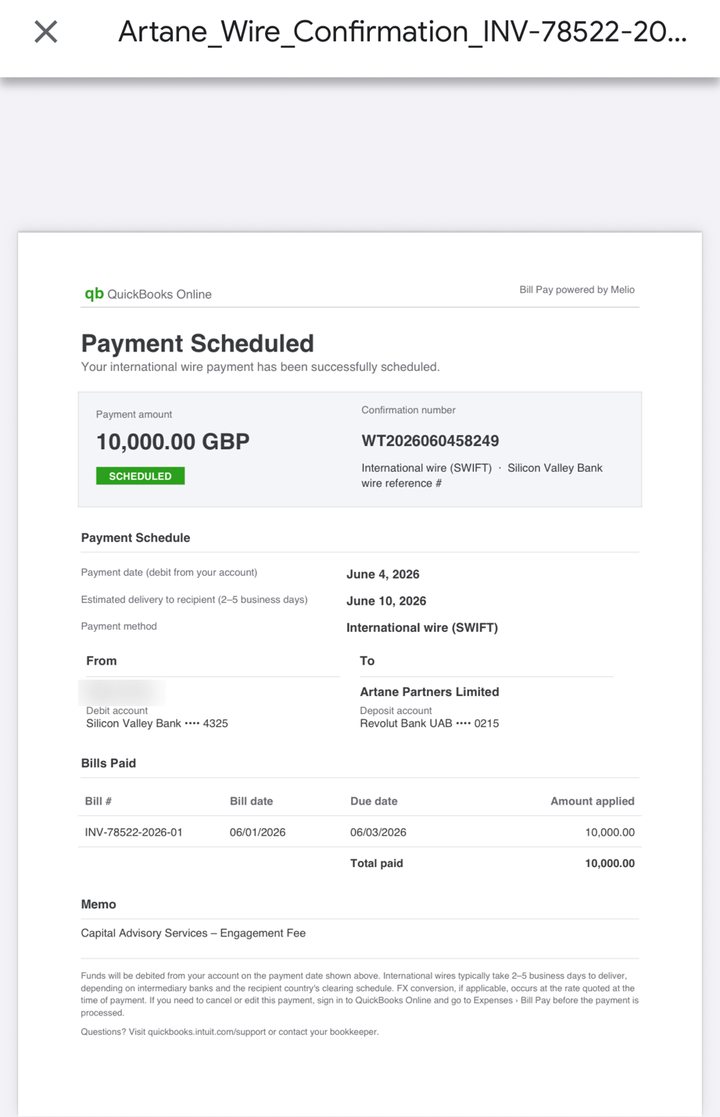Click the qb QuickBooks Online logo
Image resolution: width=720 pixels, height=1117 pixels.
tap(148, 294)
